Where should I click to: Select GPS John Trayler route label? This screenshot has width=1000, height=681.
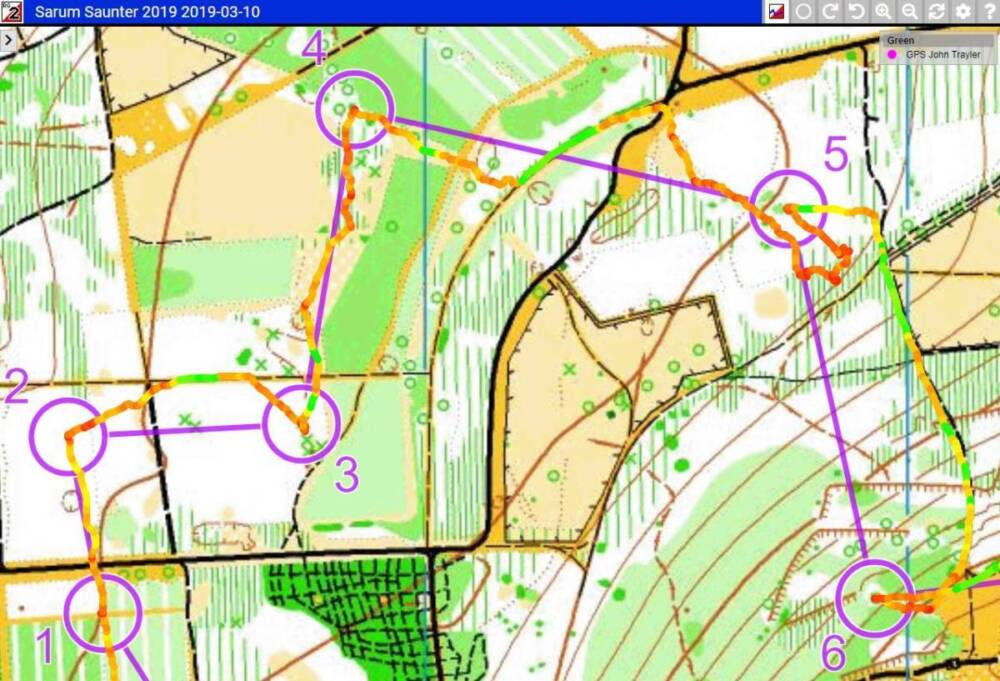[943, 55]
